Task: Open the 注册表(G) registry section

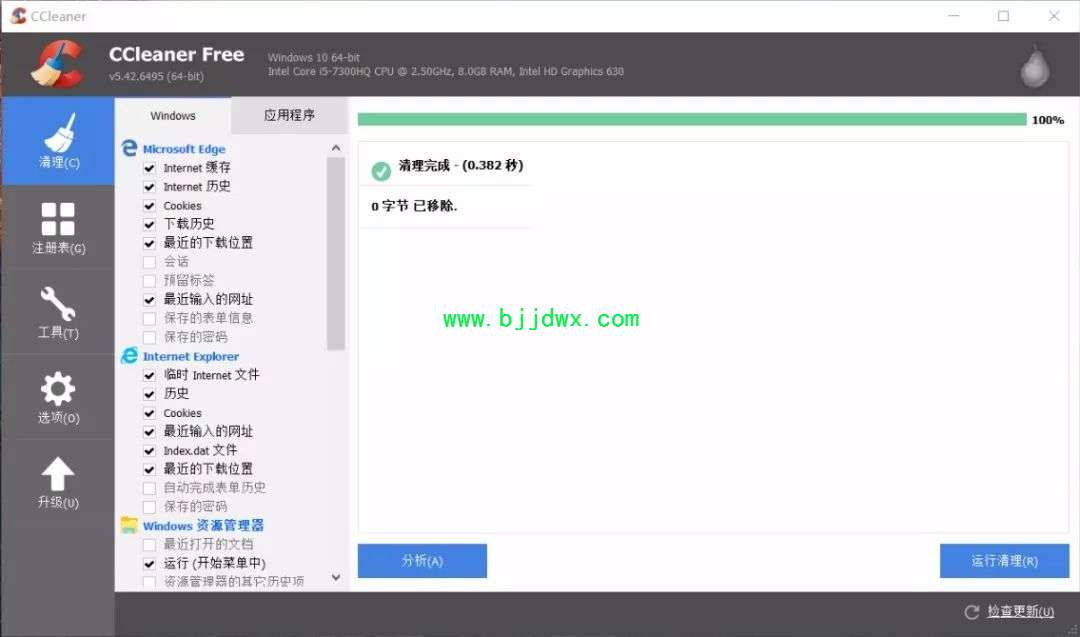Action: click(x=58, y=228)
